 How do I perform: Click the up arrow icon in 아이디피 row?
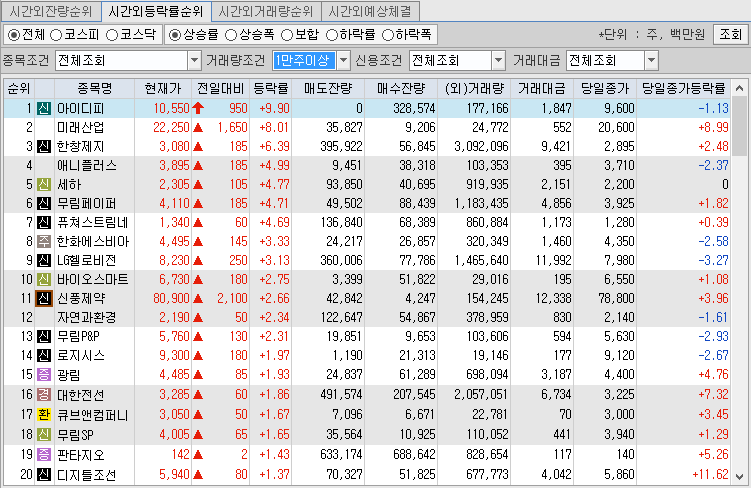(x=198, y=108)
